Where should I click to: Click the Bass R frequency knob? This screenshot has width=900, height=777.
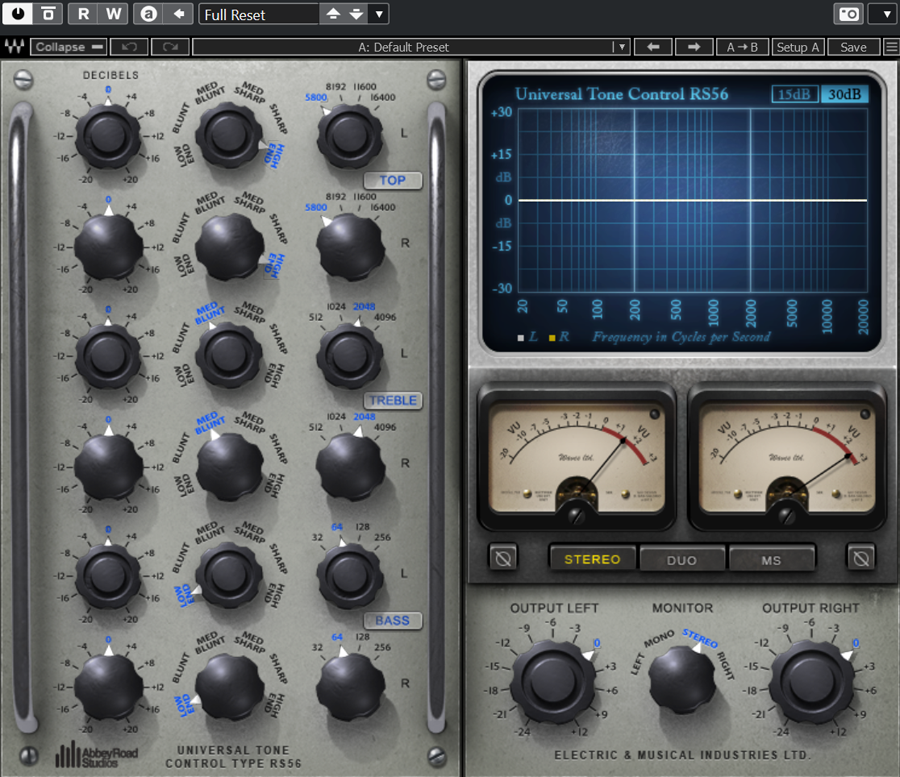coord(350,686)
